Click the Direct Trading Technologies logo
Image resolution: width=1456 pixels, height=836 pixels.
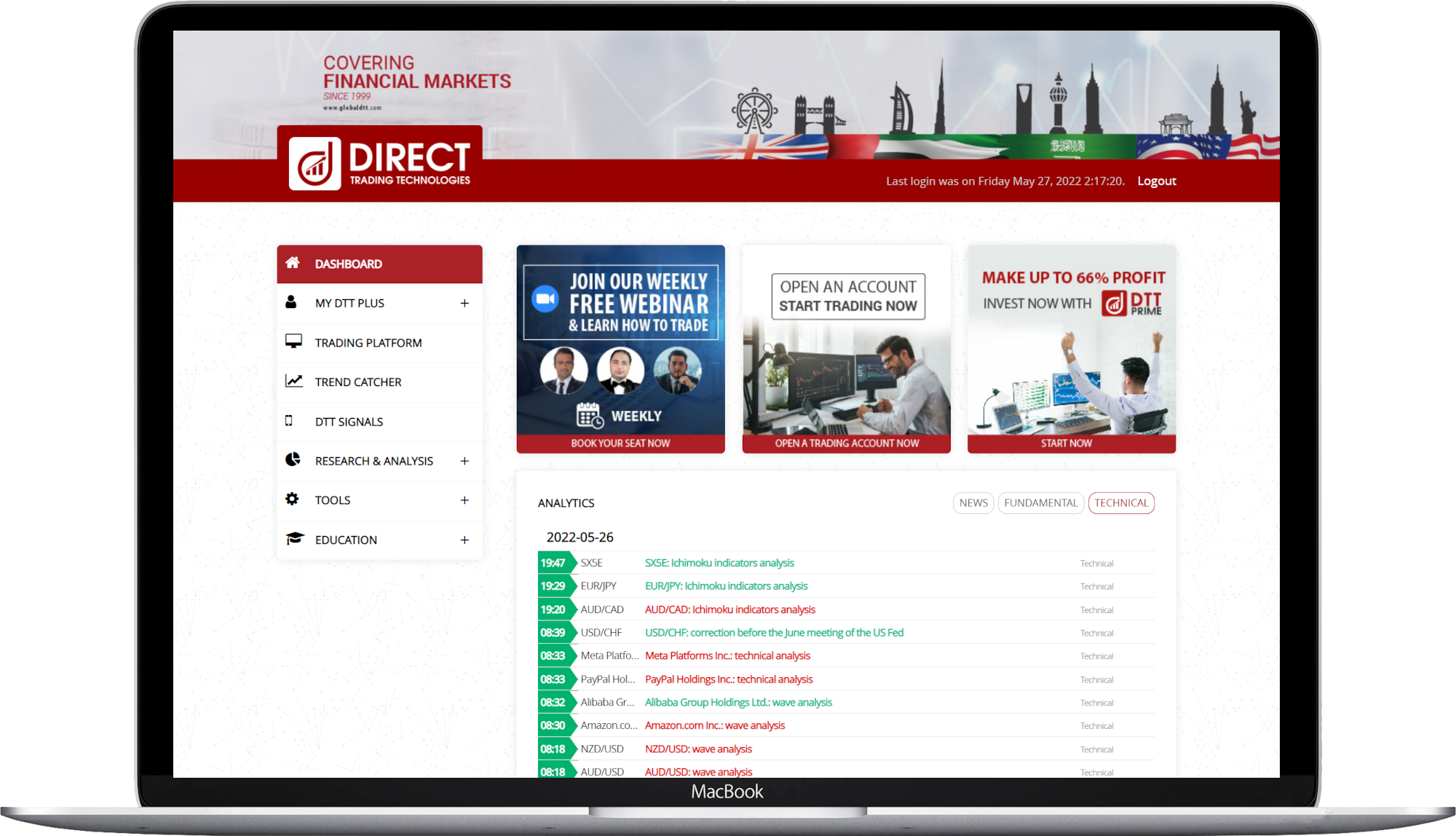pos(379,163)
